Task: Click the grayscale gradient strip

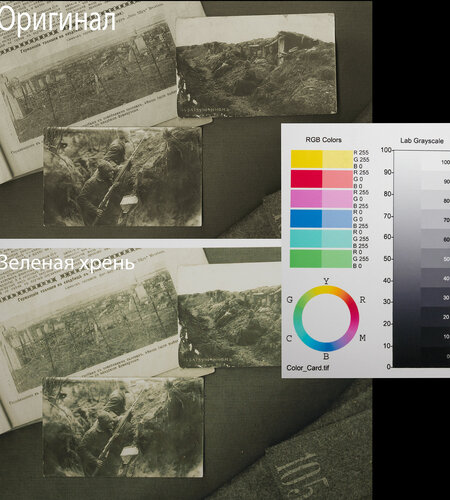Action: coord(407,259)
